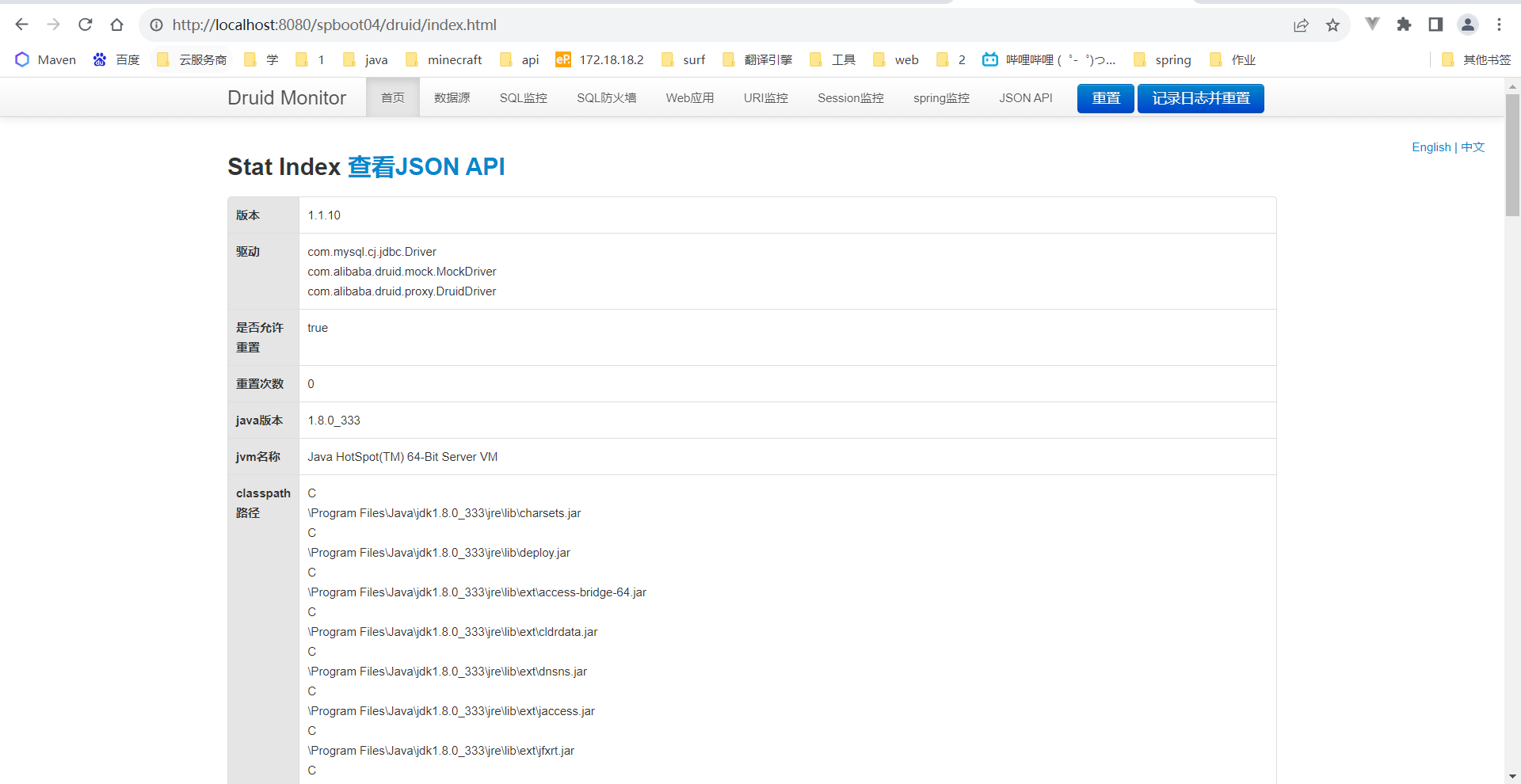
Task: Open the Extensions puzzle menu
Action: (1404, 25)
